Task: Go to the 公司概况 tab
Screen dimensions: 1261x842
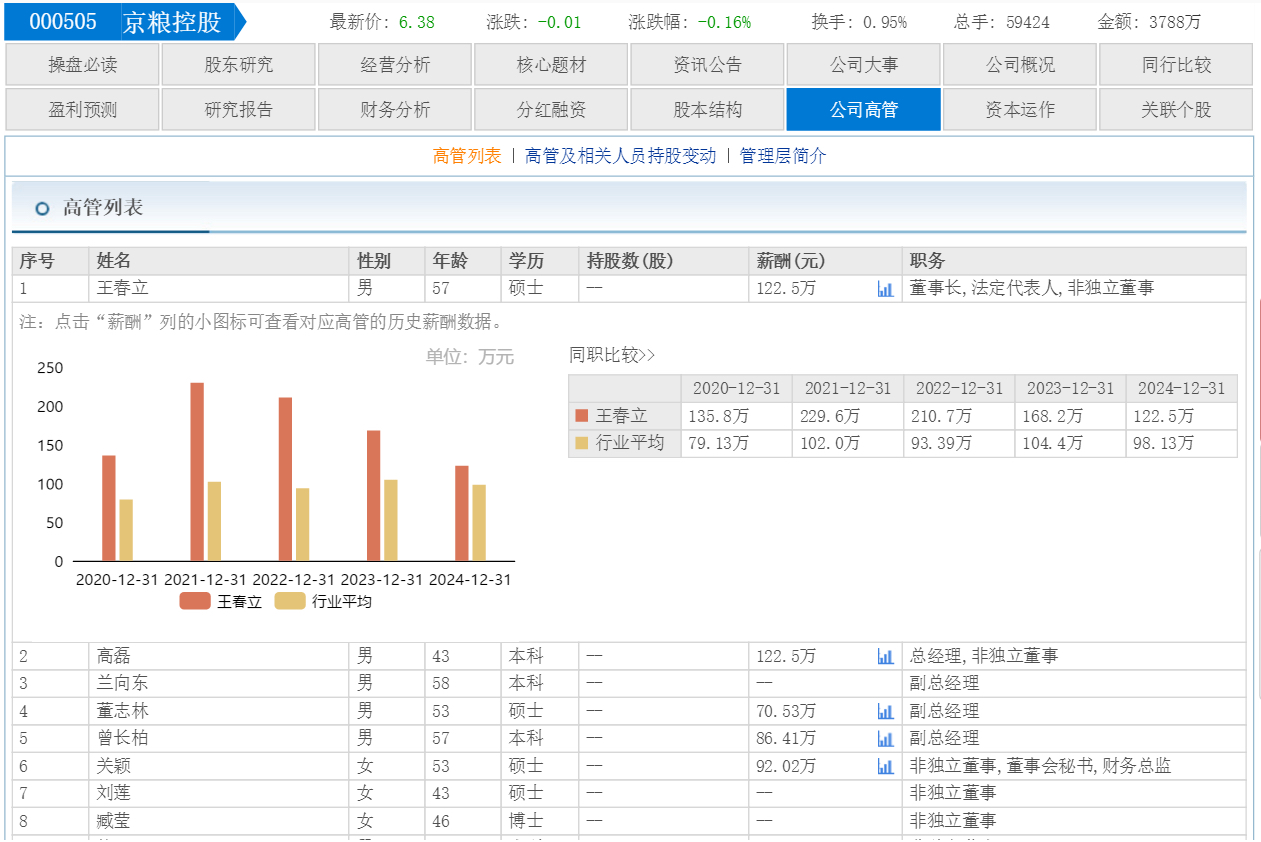Action: coord(1020,65)
